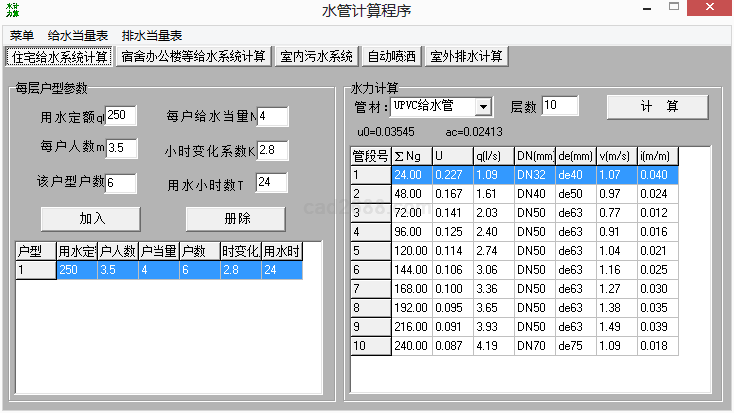The width and height of the screenshot is (734, 413).
Task: Click the app icon in title bar
Action: (11, 11)
